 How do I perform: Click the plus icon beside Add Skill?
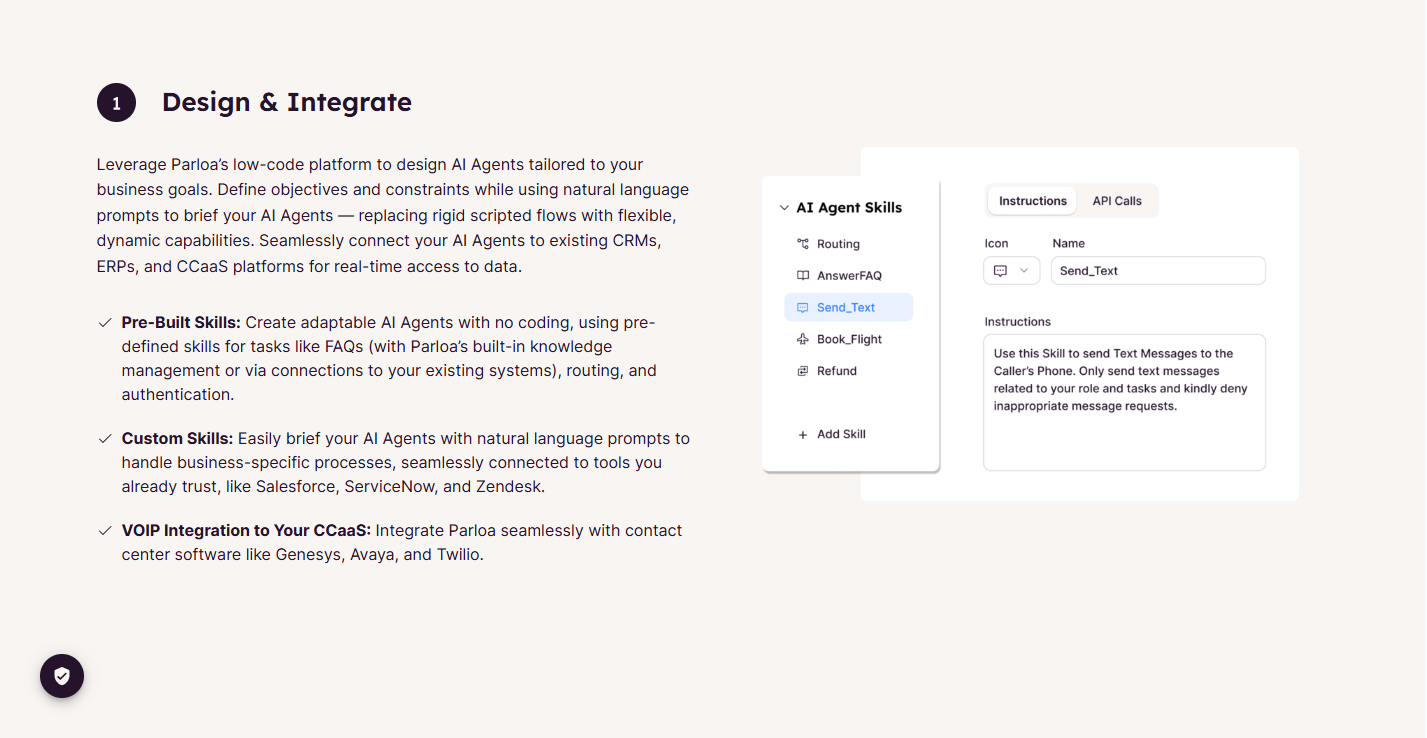[x=802, y=434]
